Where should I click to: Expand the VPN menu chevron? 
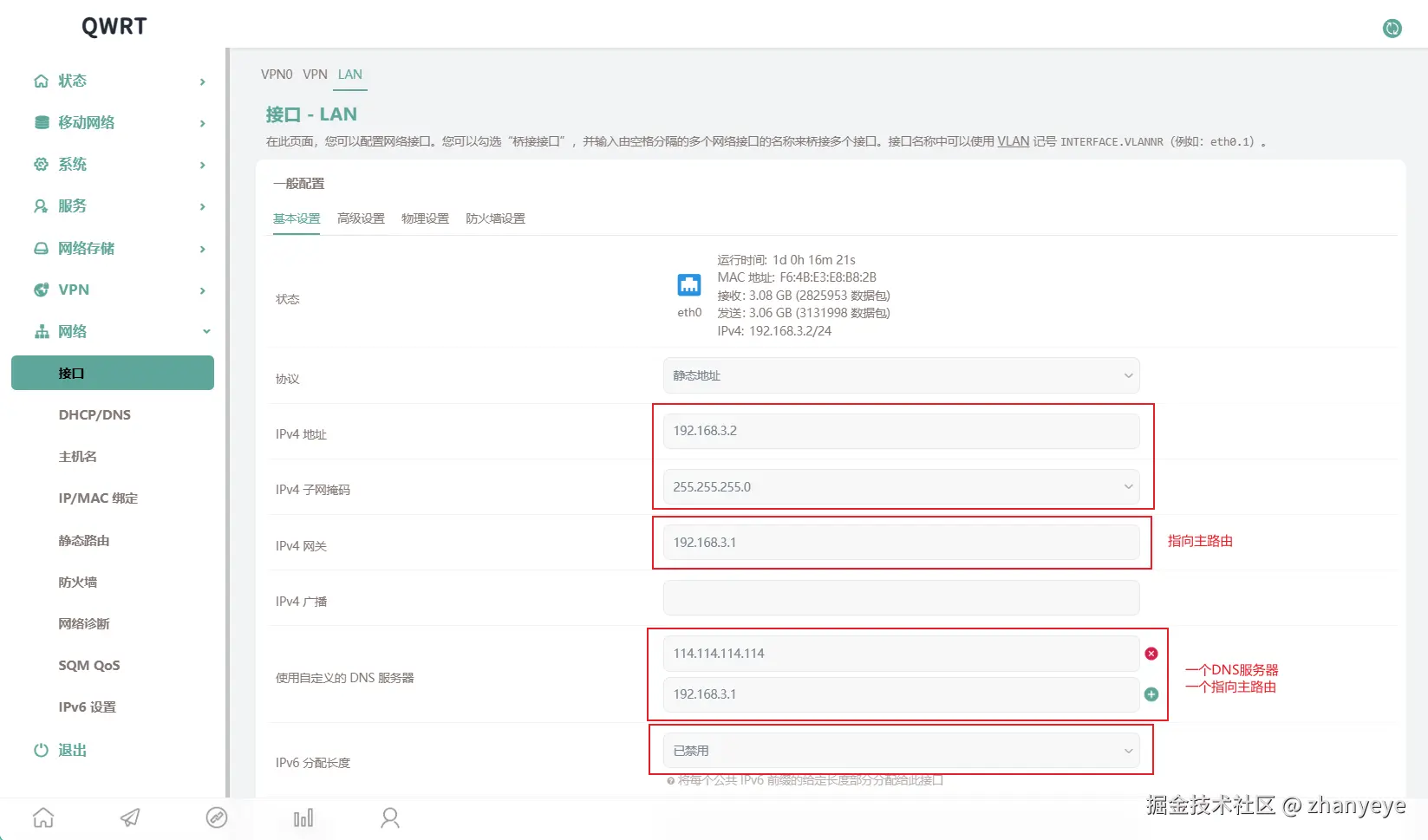[203, 290]
